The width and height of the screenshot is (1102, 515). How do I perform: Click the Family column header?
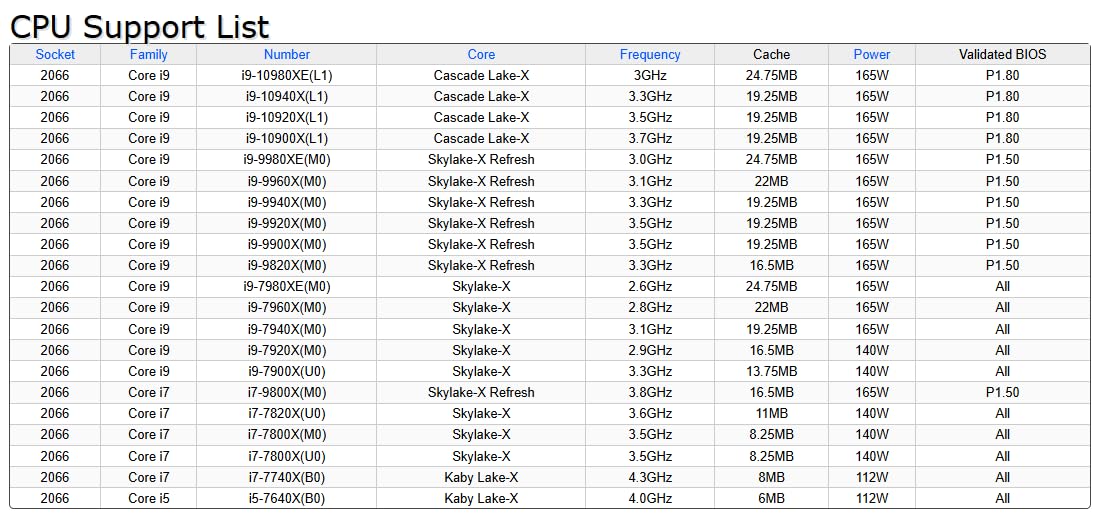(x=148, y=54)
